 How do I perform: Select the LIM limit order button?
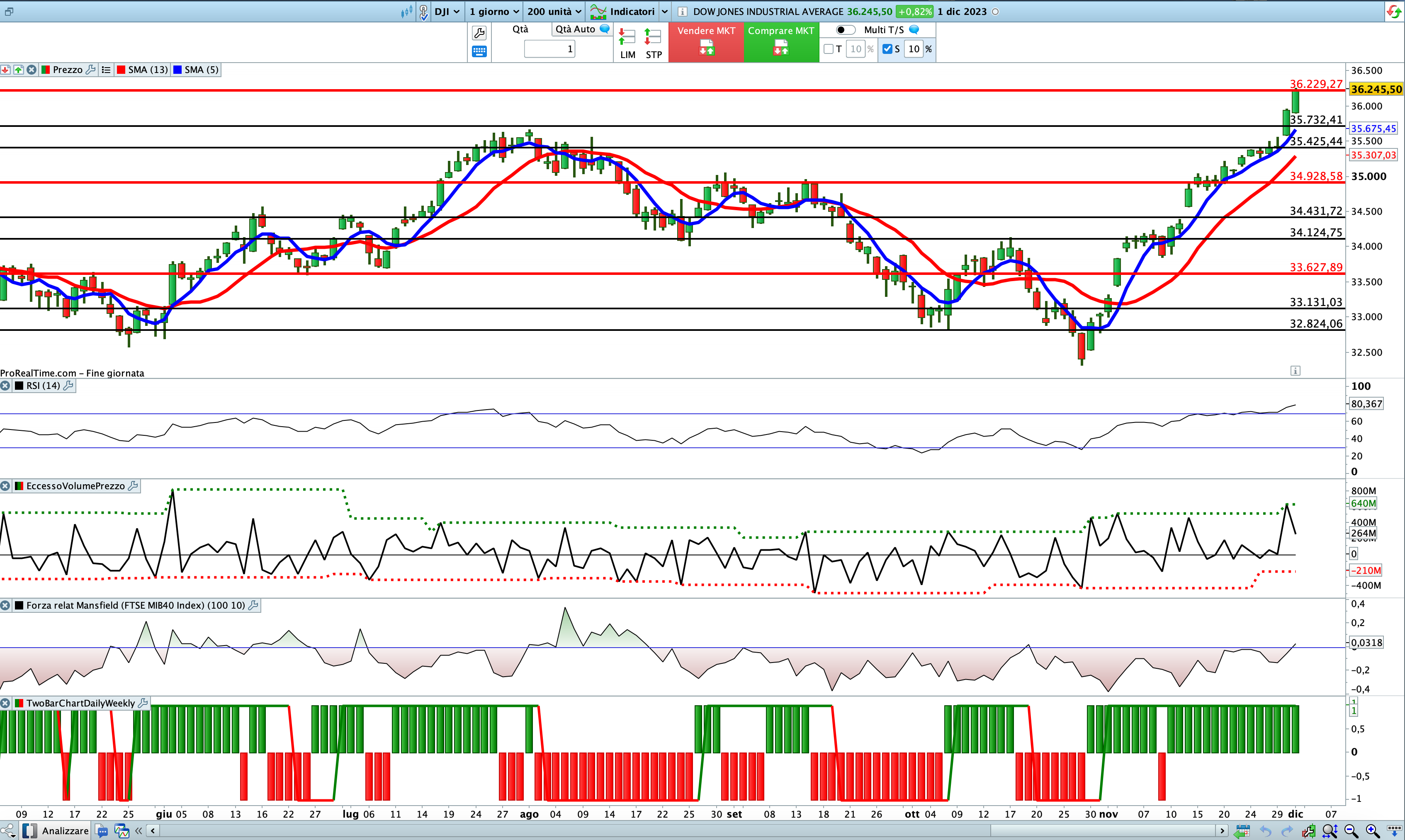628,44
